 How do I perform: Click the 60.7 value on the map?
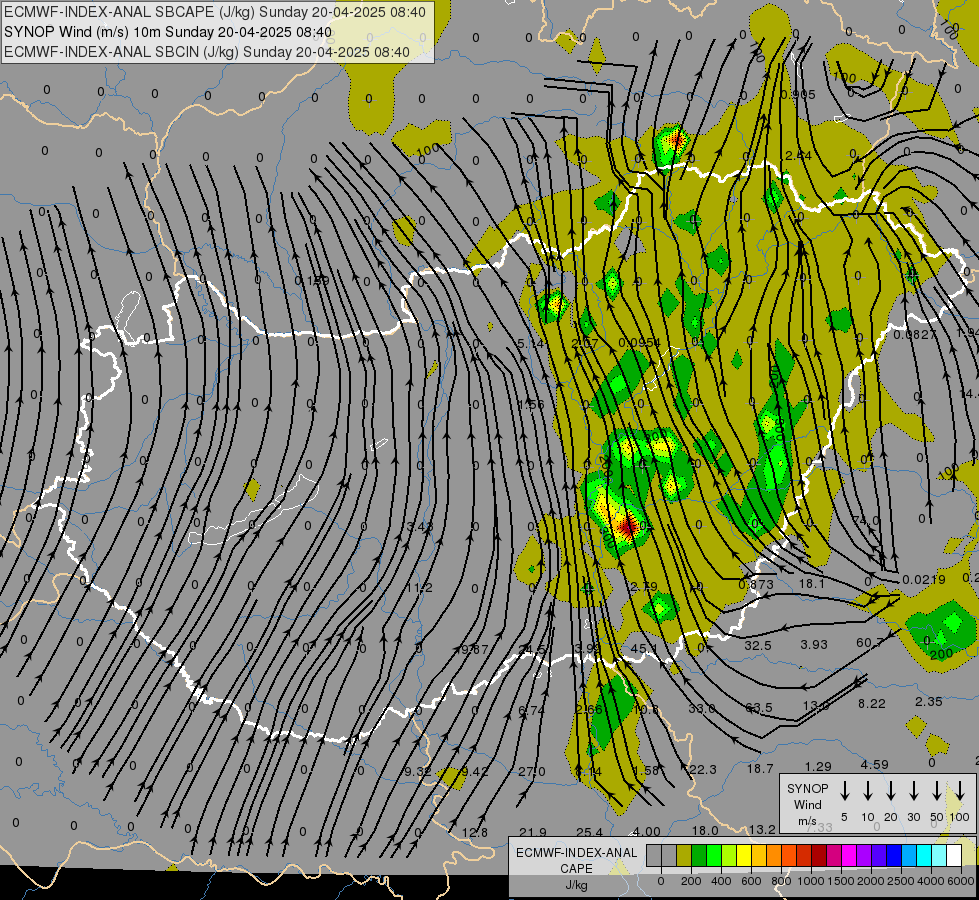pos(870,643)
